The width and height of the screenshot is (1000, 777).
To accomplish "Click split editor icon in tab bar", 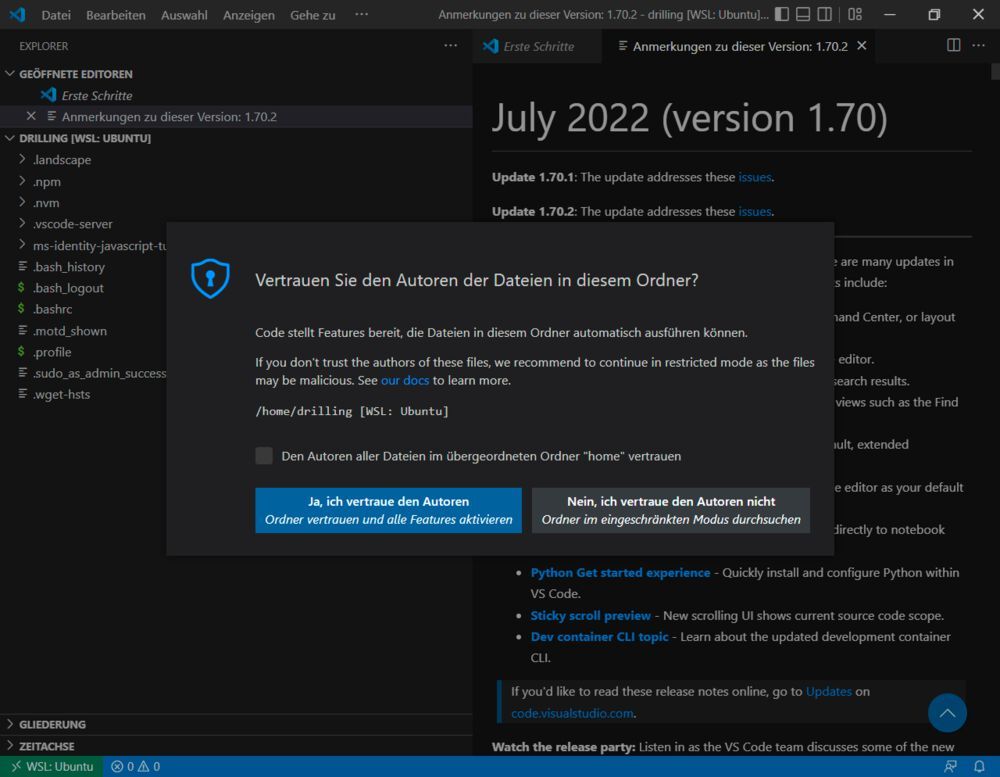I will point(954,46).
